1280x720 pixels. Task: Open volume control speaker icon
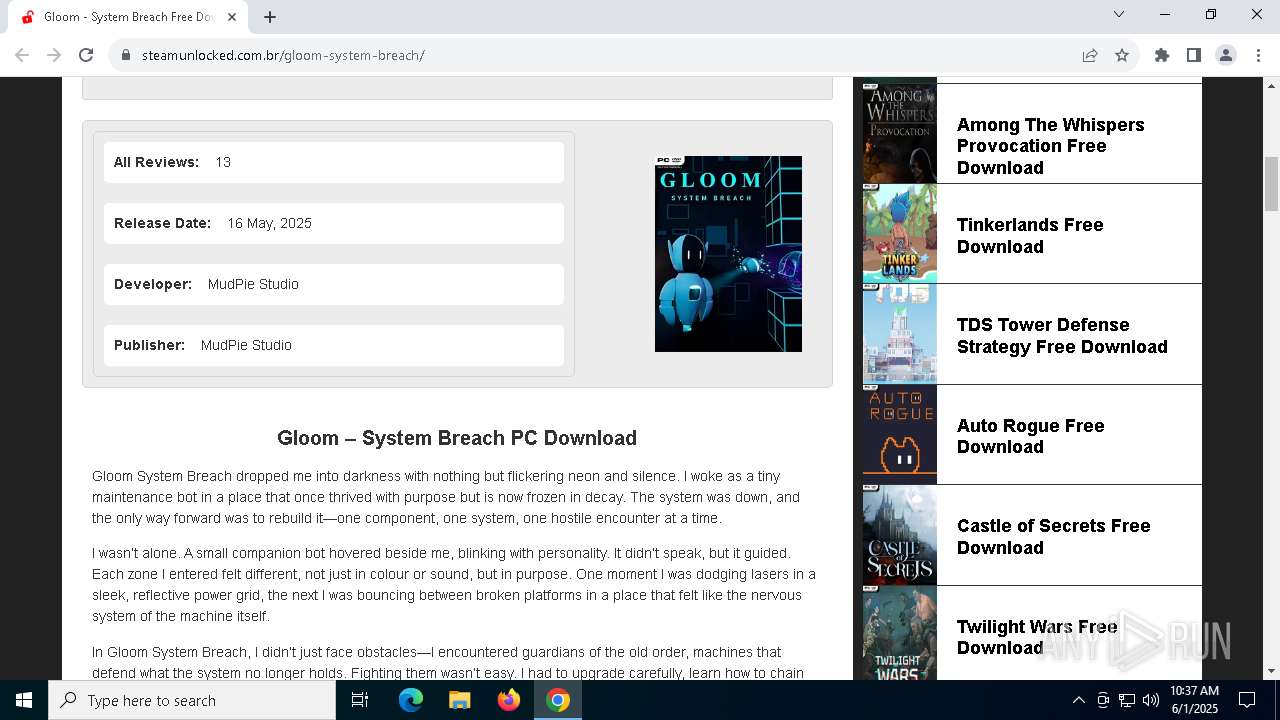[1151, 700]
